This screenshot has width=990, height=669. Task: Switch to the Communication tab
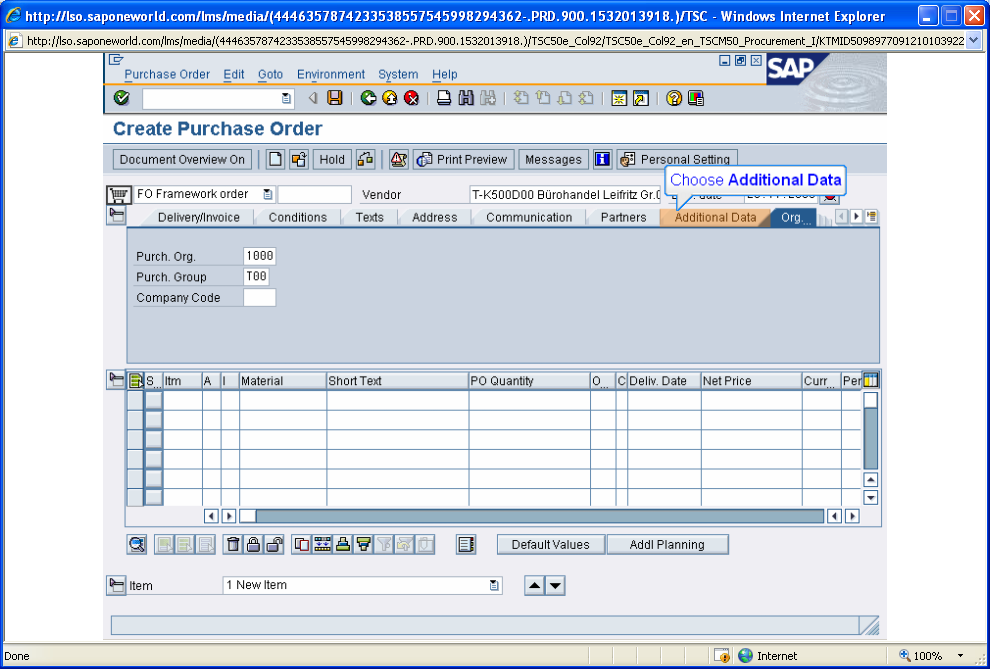click(529, 217)
